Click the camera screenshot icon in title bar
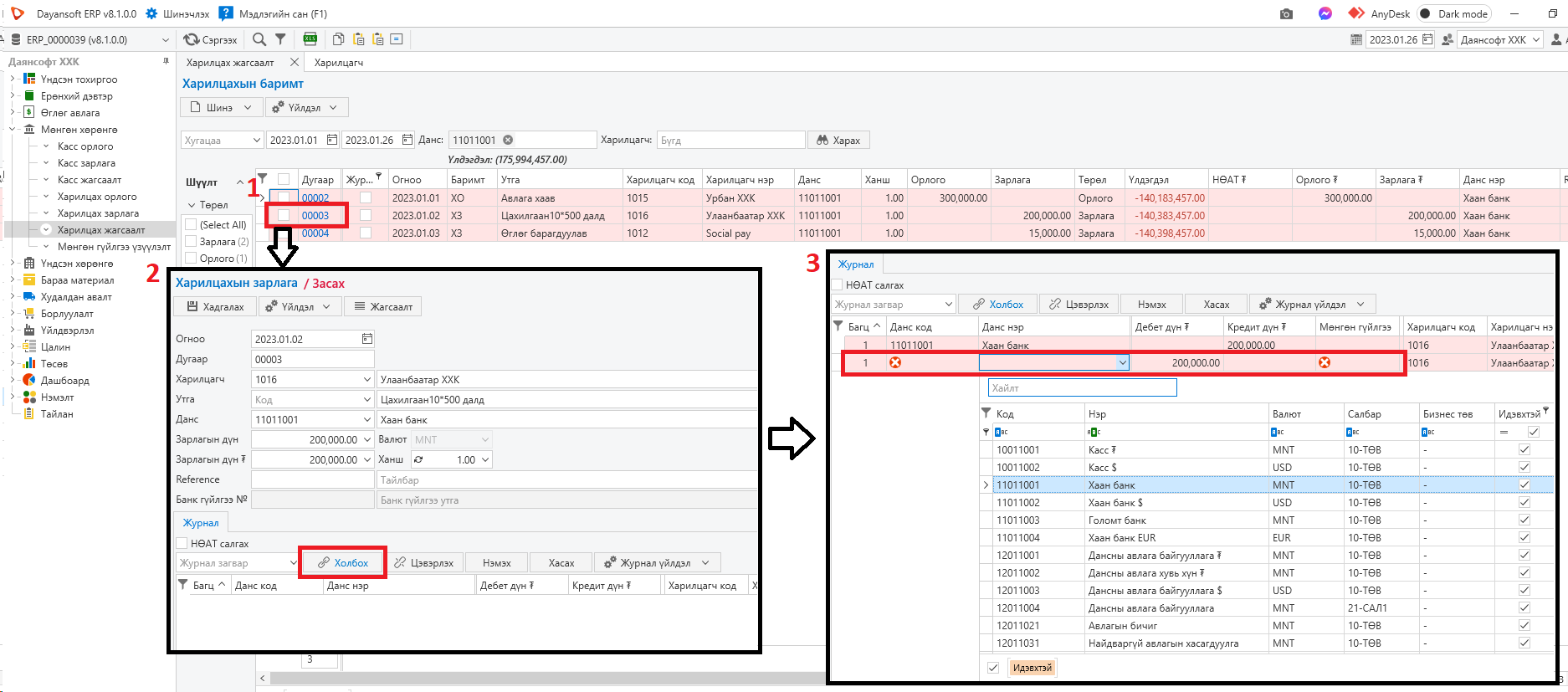The width and height of the screenshot is (1568, 692). pos(1287,13)
